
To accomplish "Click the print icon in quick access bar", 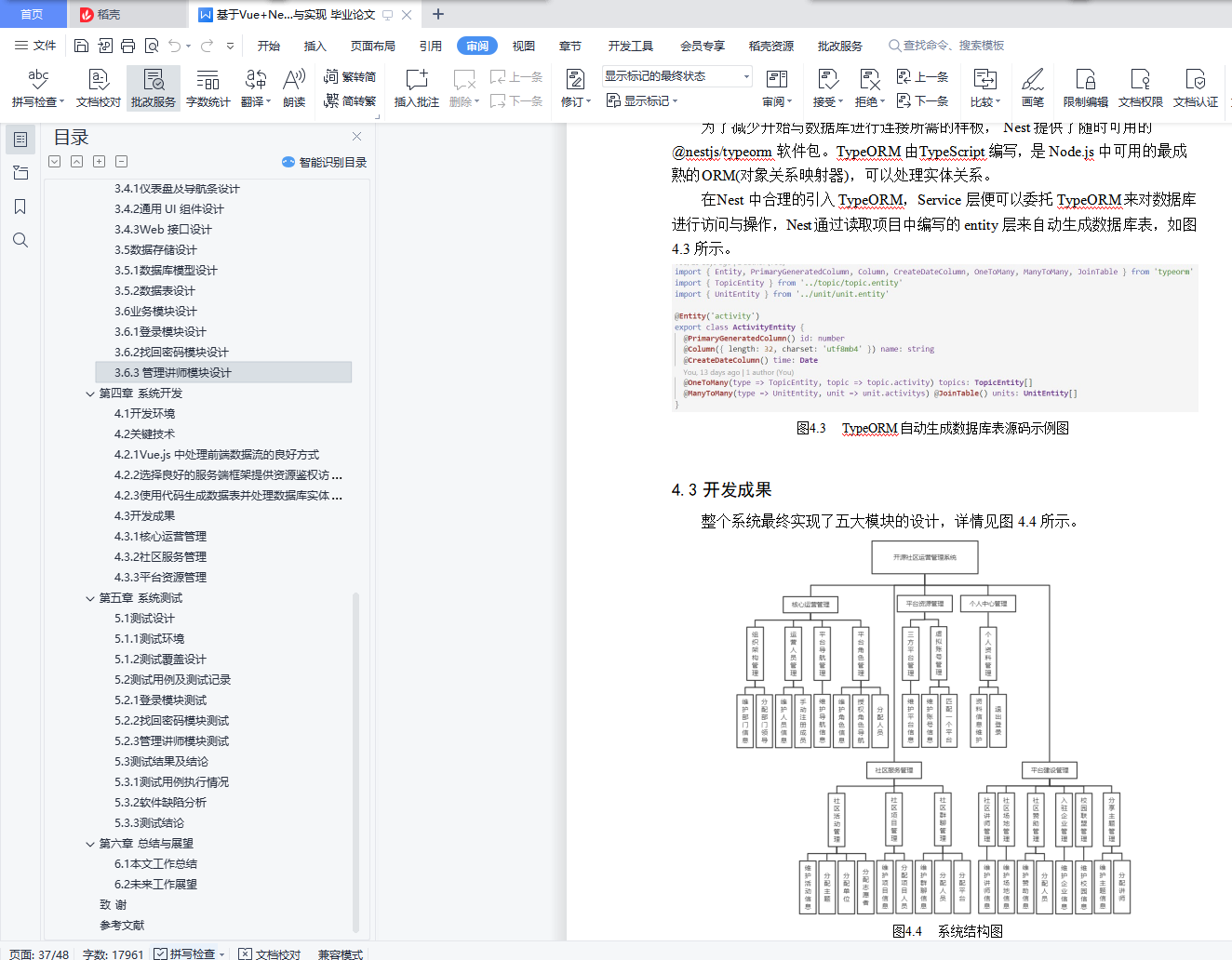I will pos(127,46).
